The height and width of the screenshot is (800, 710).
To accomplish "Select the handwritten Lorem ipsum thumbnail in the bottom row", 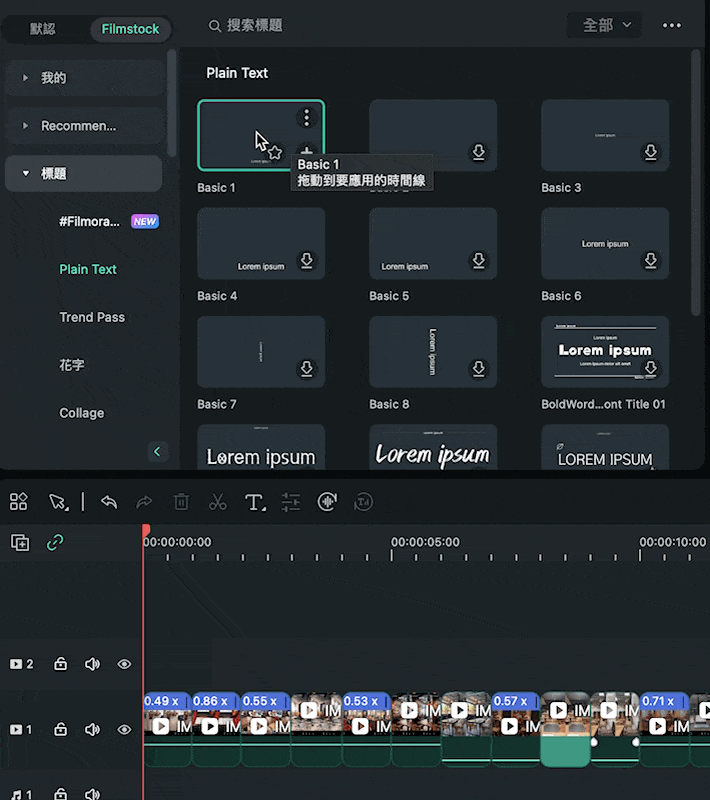I will tap(433, 447).
